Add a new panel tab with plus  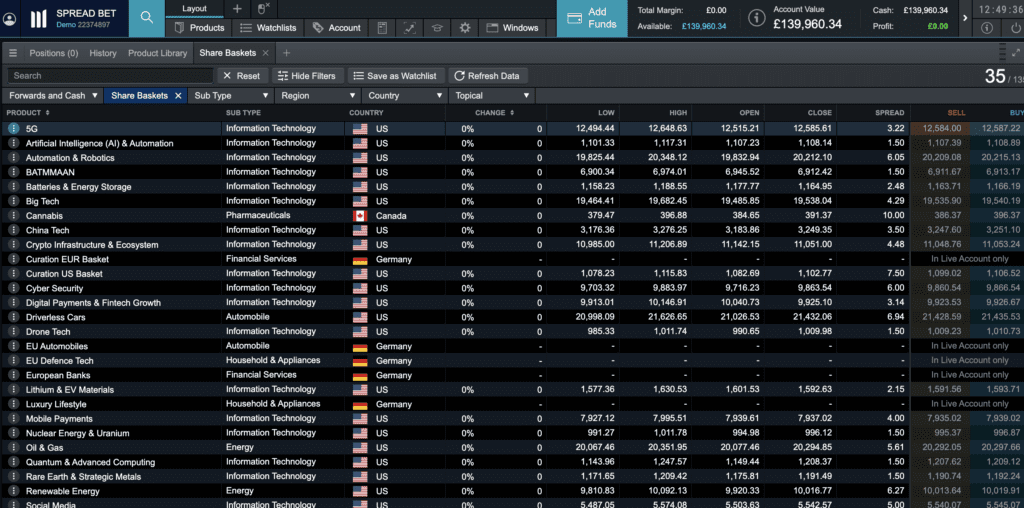pos(286,53)
